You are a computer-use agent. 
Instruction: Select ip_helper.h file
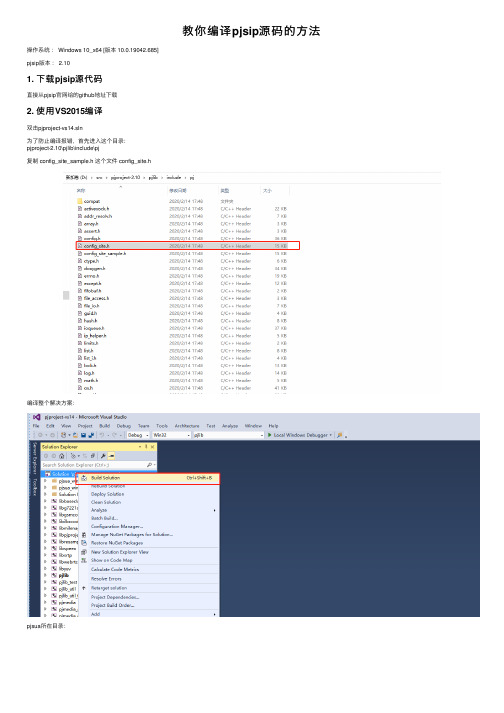tap(95, 336)
